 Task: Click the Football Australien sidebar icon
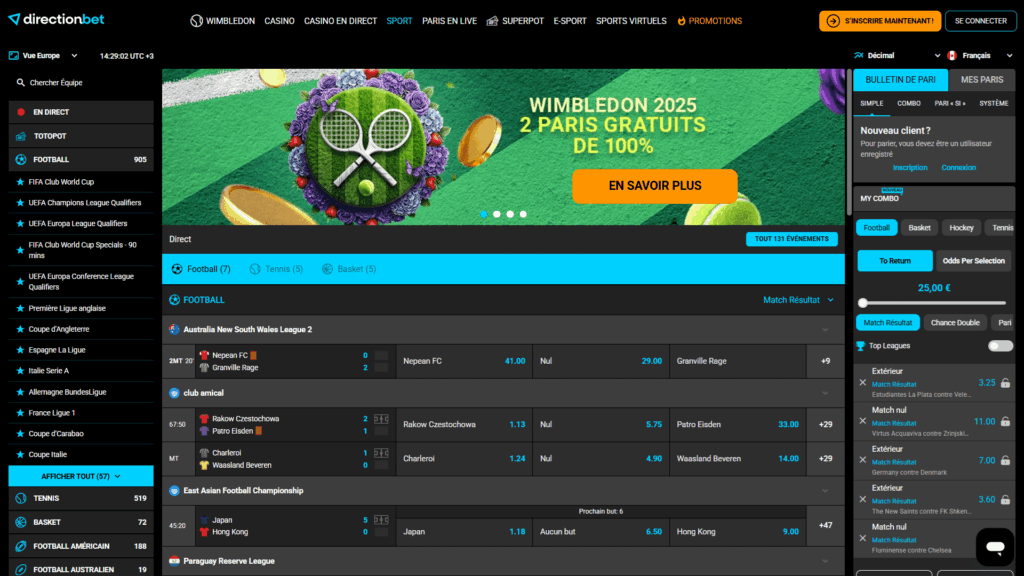pos(21,569)
